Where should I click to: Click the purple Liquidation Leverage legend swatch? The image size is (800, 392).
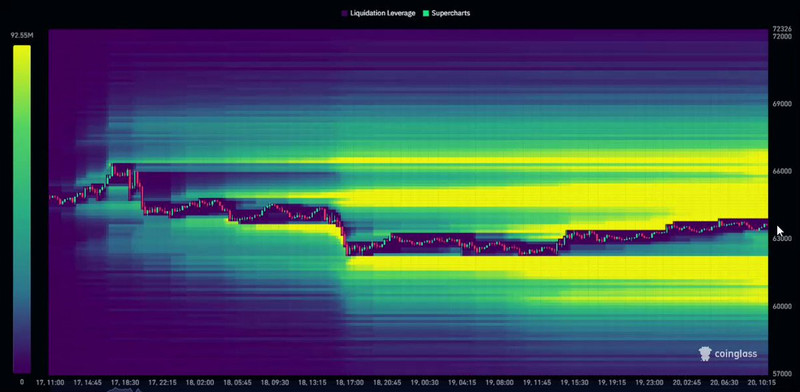click(344, 13)
